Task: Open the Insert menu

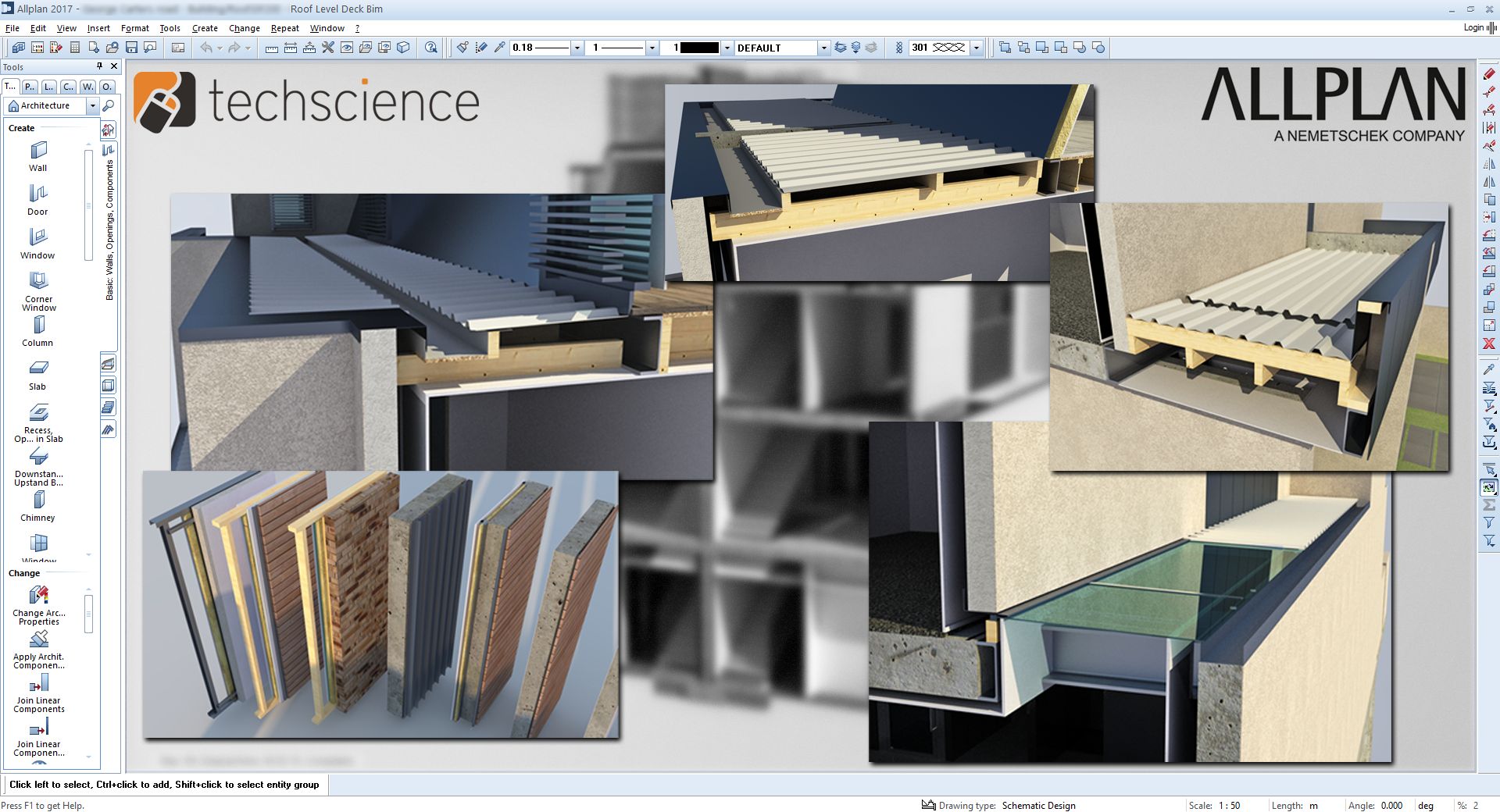Action: [x=98, y=28]
